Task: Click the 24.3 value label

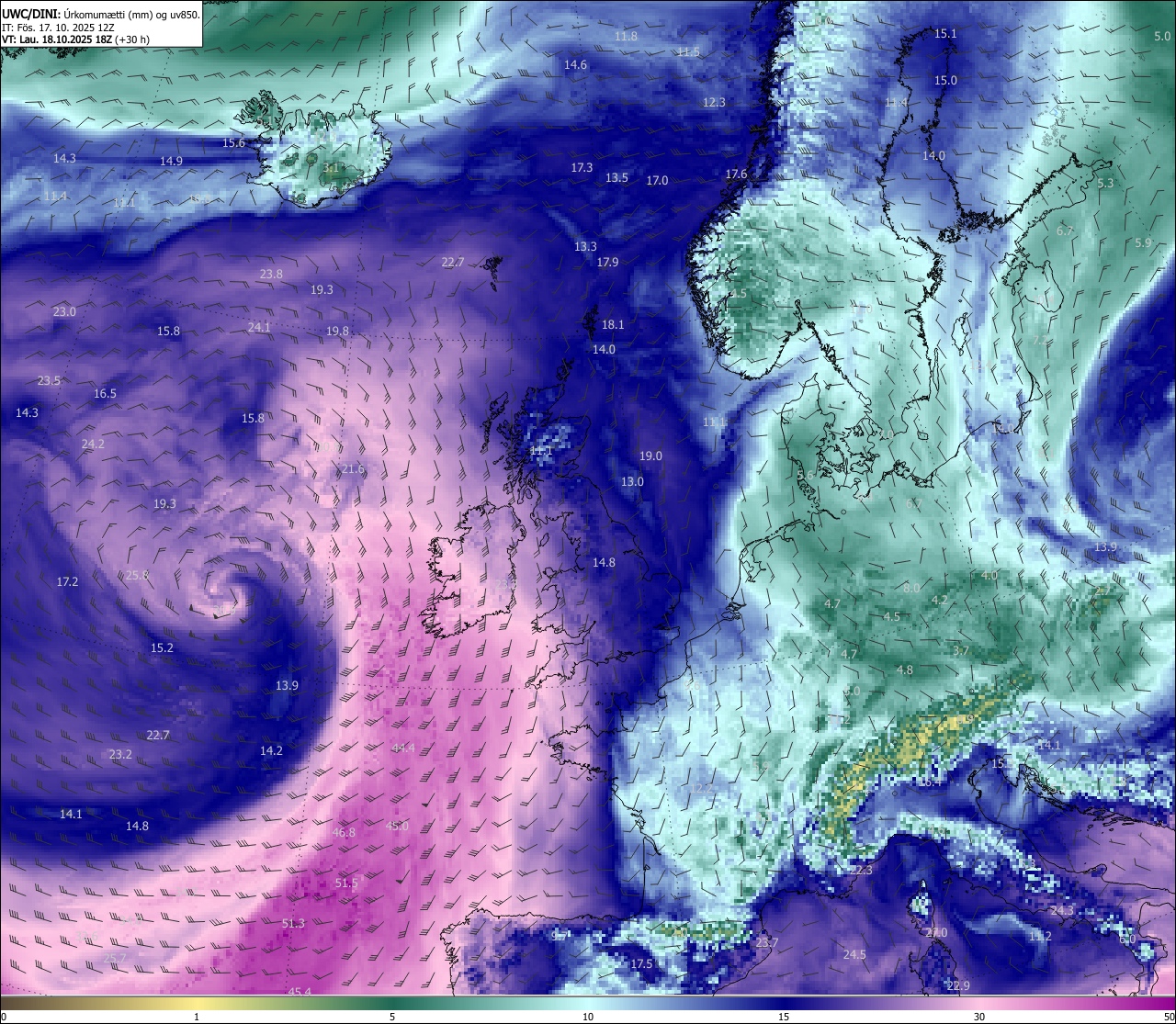Action: 1061,909
